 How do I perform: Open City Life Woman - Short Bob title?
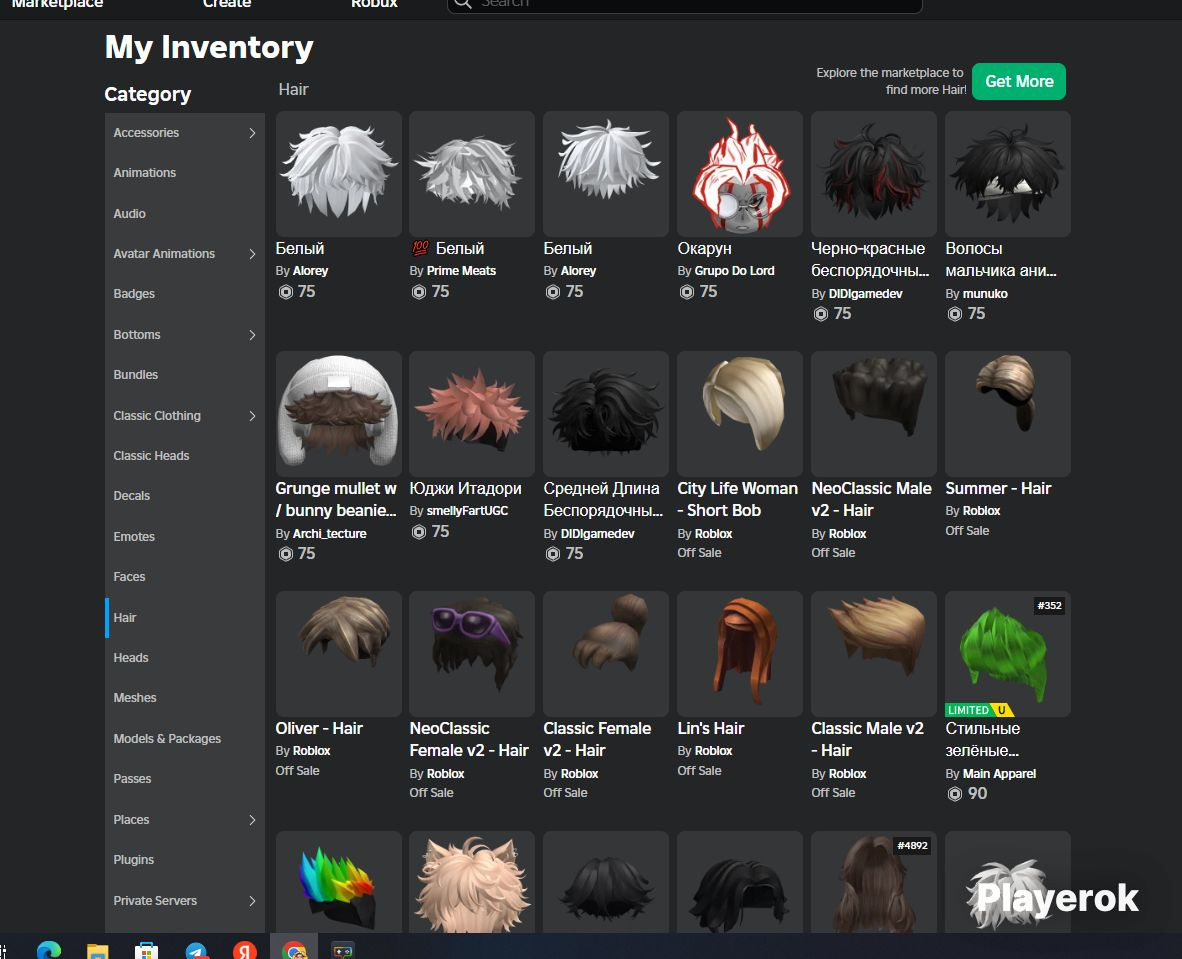click(737, 499)
